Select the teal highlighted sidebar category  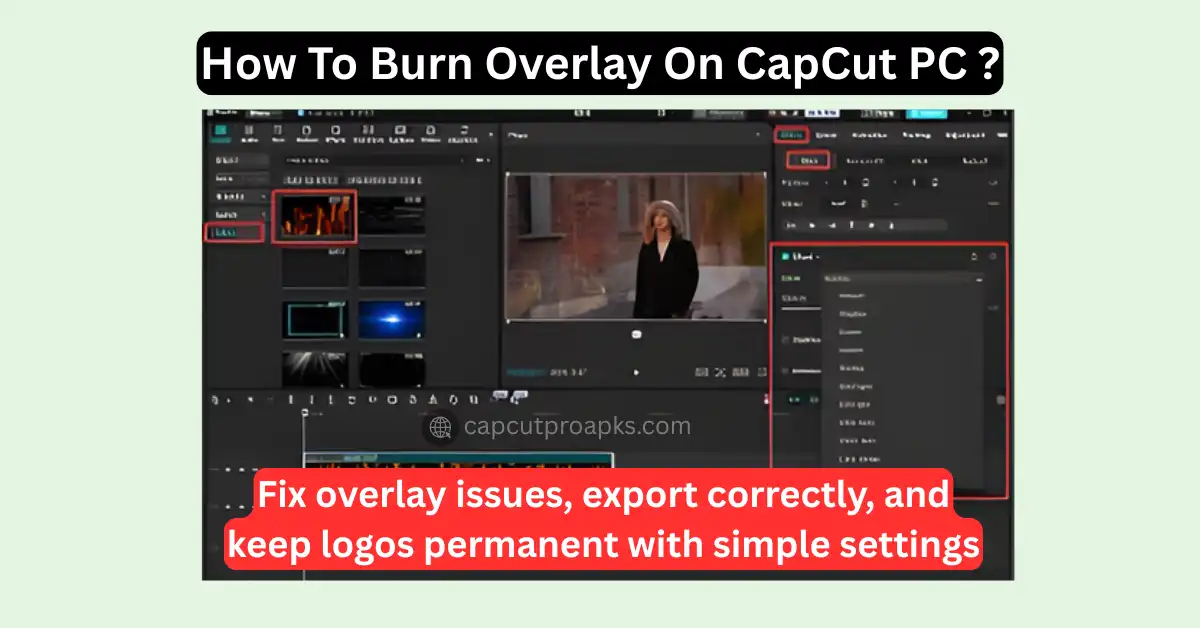[x=234, y=232]
